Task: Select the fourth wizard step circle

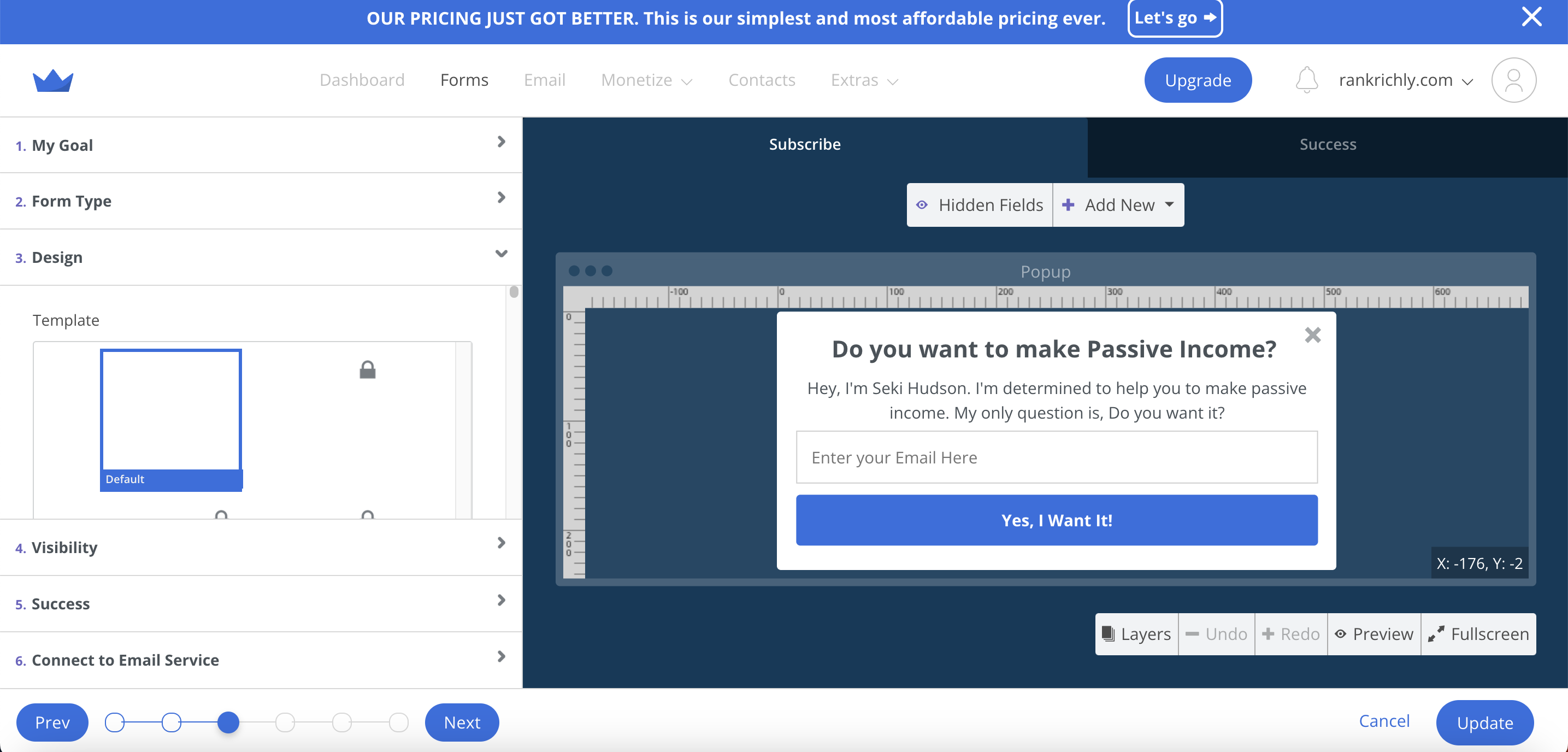Action: click(x=285, y=723)
